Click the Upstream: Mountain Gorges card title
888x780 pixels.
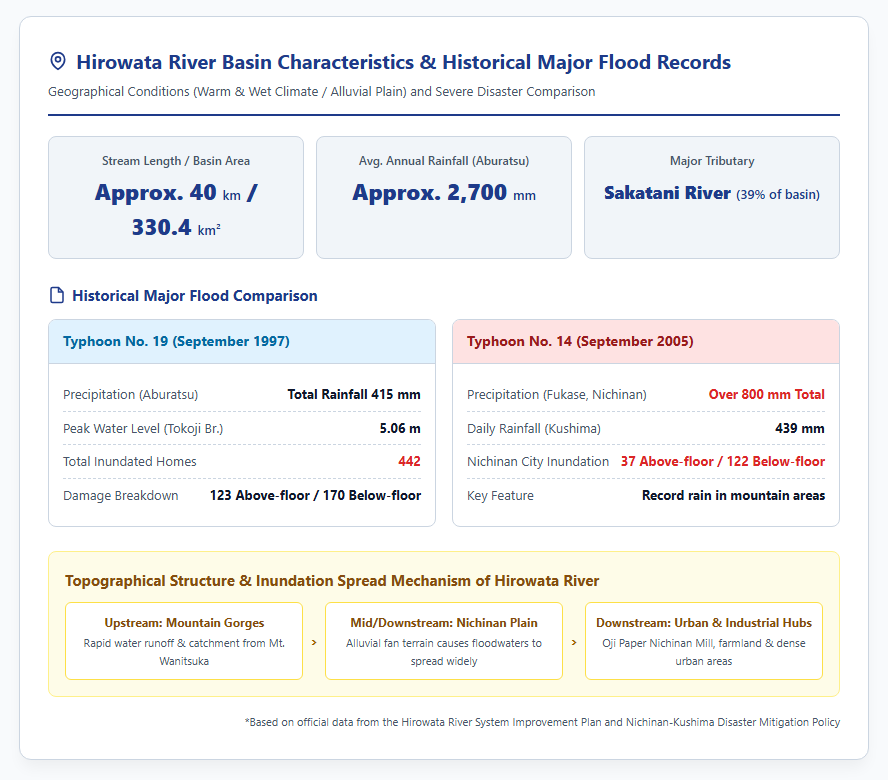184,623
